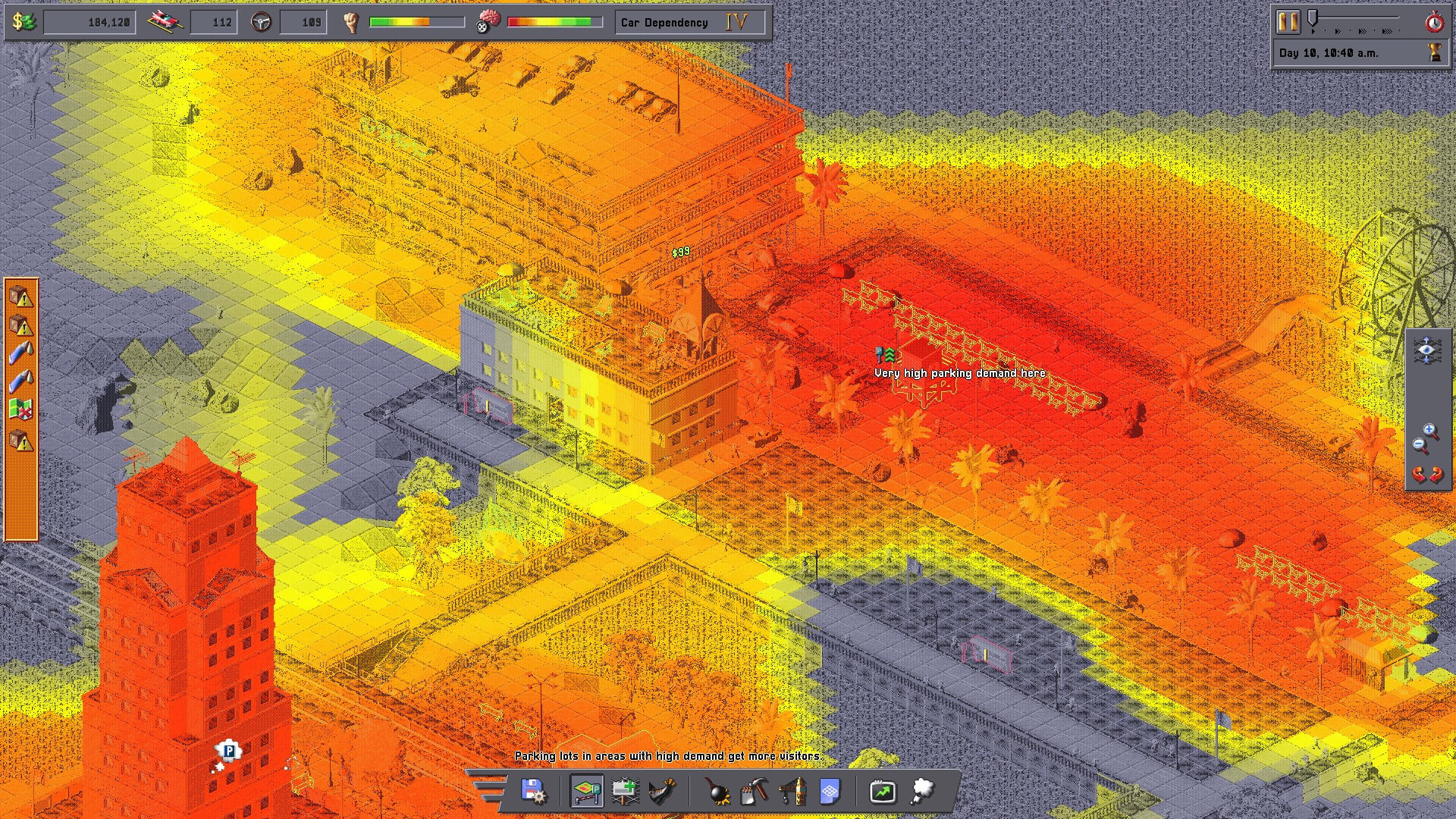Image resolution: width=1456 pixels, height=819 pixels.
Task: Open the upper blue marker notification
Action: tap(21, 353)
